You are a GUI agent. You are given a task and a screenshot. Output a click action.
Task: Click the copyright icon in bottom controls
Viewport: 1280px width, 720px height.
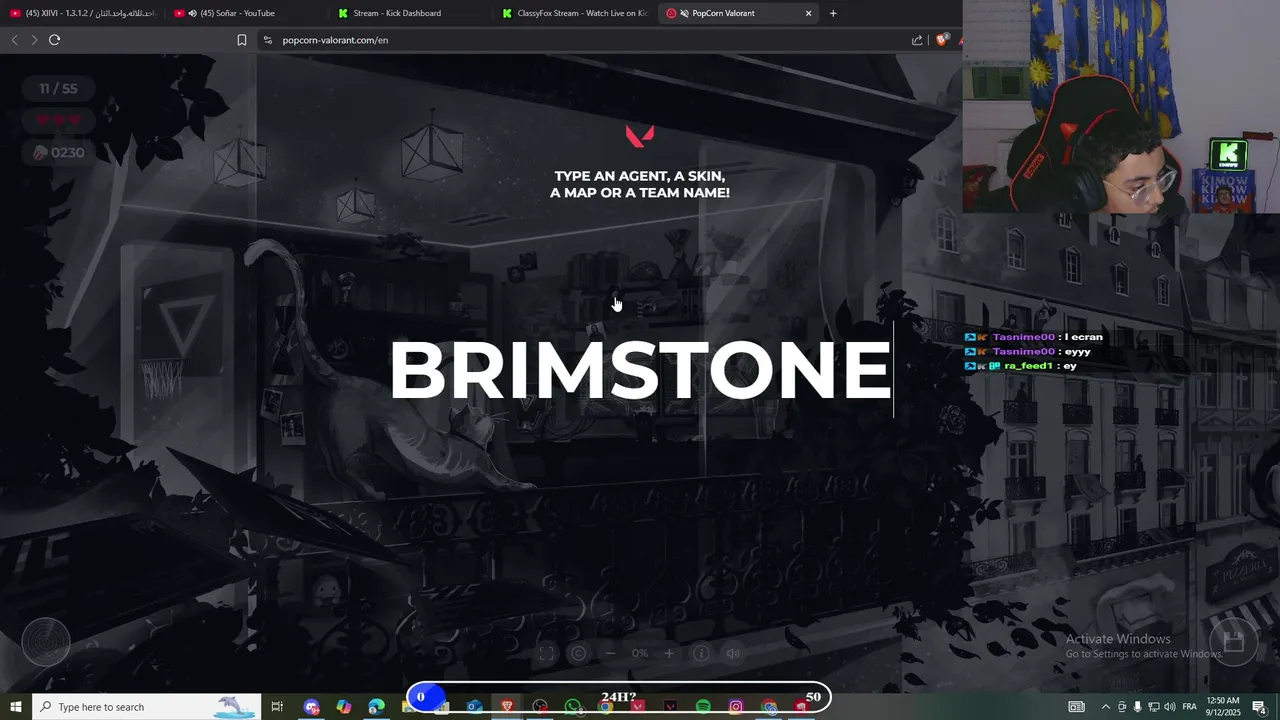pyautogui.click(x=578, y=653)
